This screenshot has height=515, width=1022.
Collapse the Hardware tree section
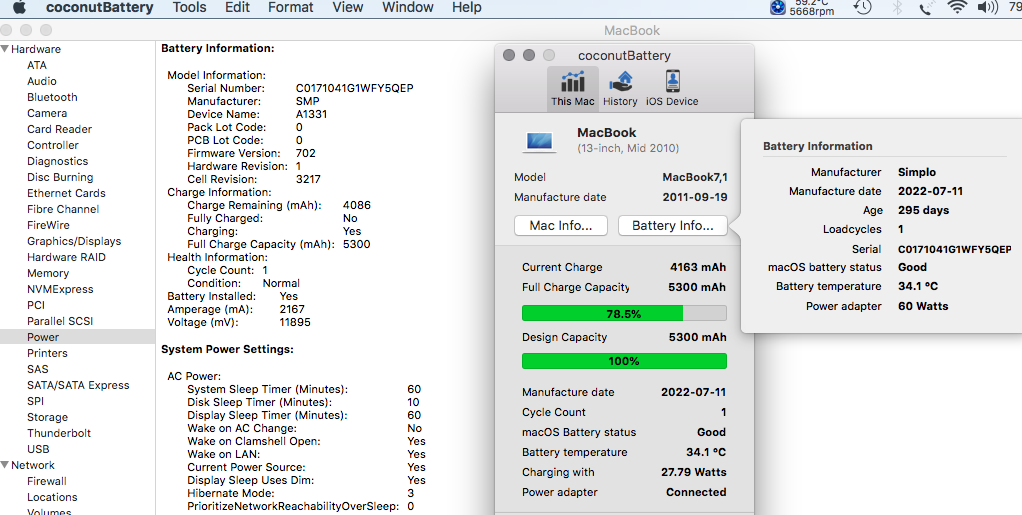click(5, 49)
